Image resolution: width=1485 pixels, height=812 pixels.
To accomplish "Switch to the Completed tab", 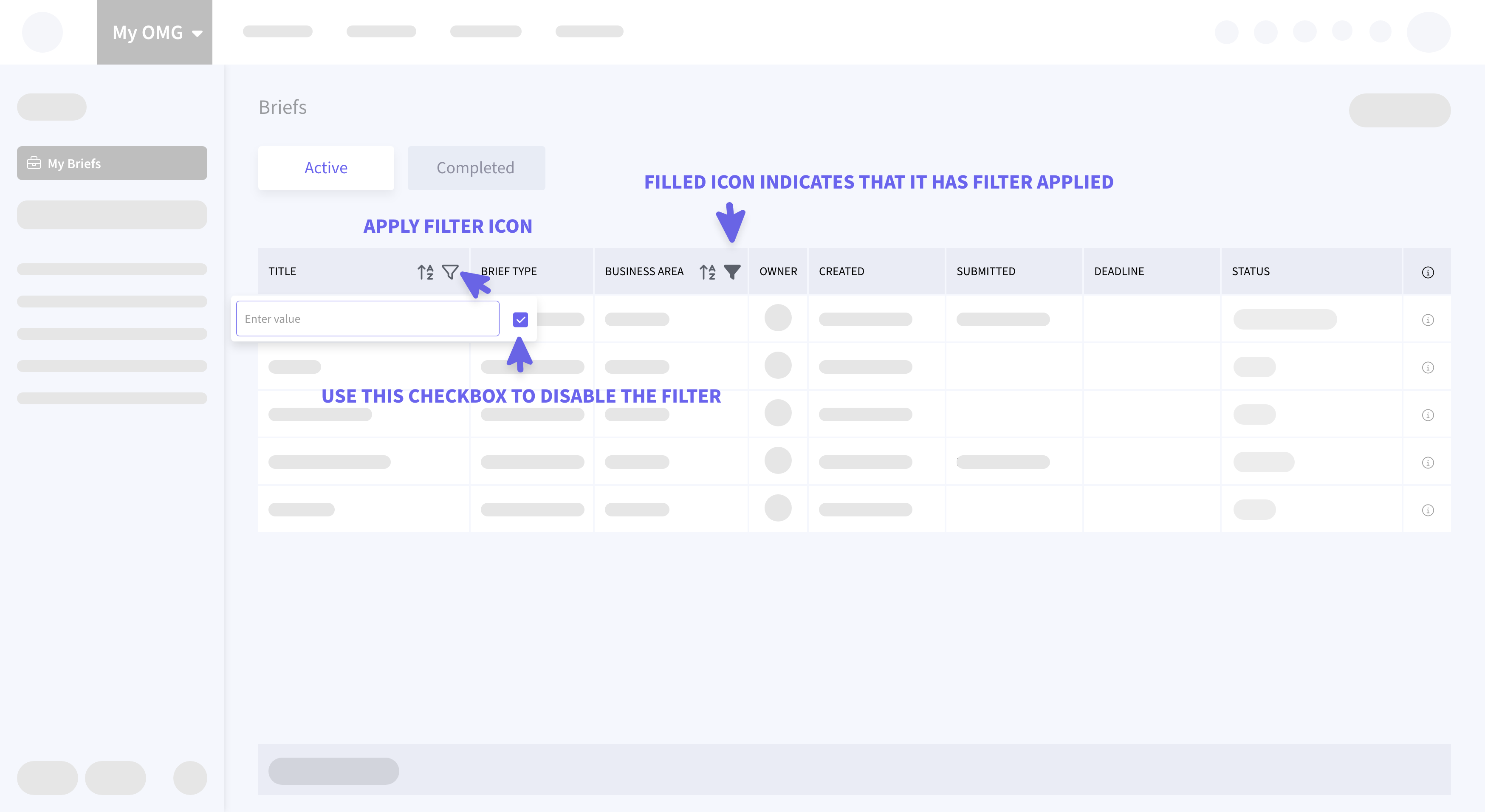I will point(476,168).
